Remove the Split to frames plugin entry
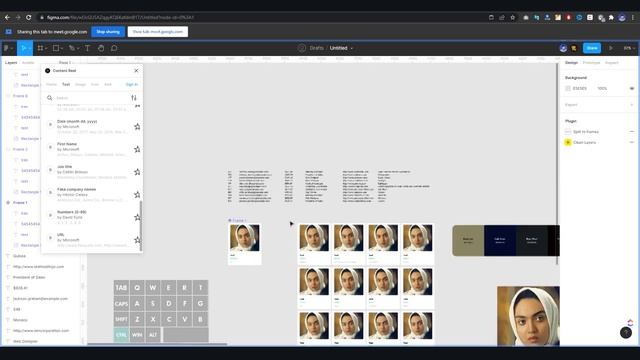The height and width of the screenshot is (360, 640). click(632, 132)
